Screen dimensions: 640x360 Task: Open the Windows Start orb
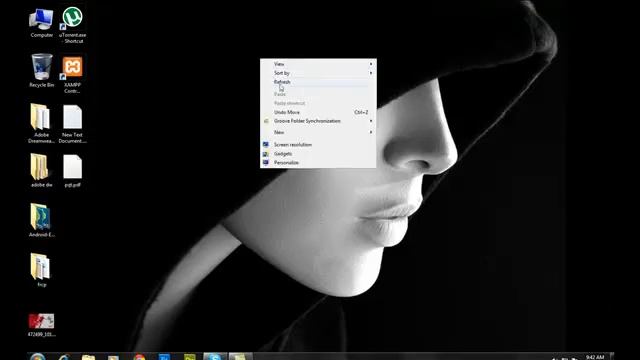click(x=38, y=357)
